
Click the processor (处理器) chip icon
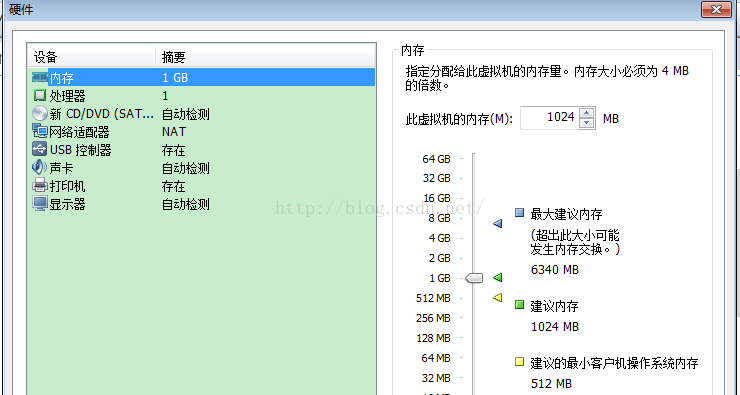tap(40, 96)
